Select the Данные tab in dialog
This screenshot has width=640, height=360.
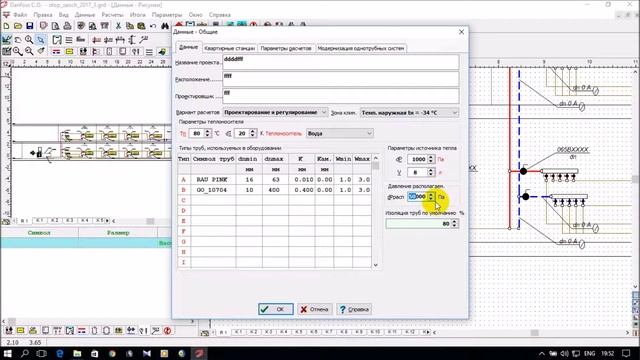(x=188, y=47)
